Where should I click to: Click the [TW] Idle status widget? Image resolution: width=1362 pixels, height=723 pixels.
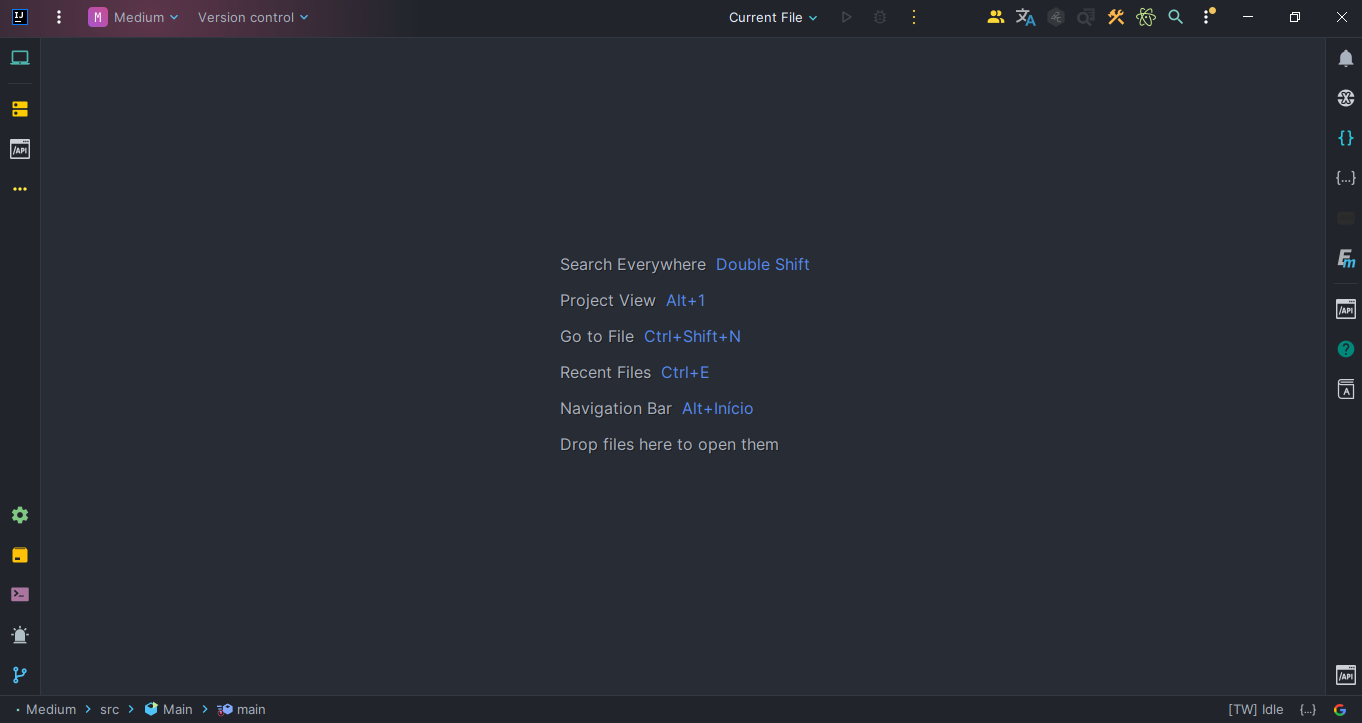(x=1256, y=709)
